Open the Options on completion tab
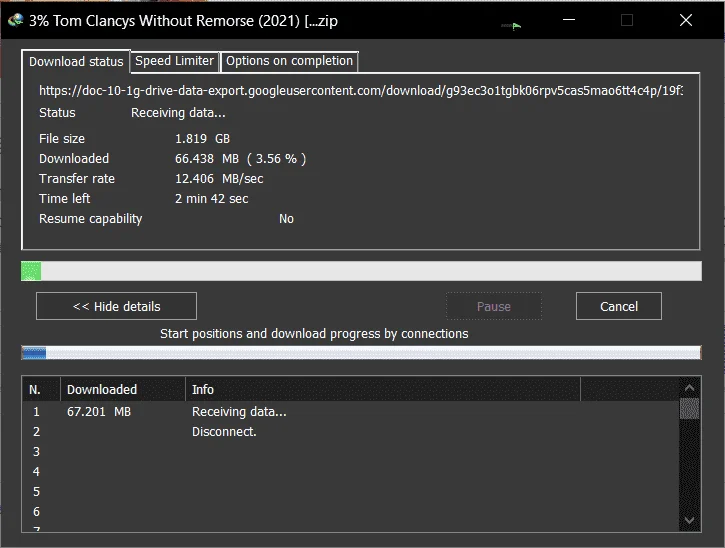The image size is (725, 548). tap(289, 61)
